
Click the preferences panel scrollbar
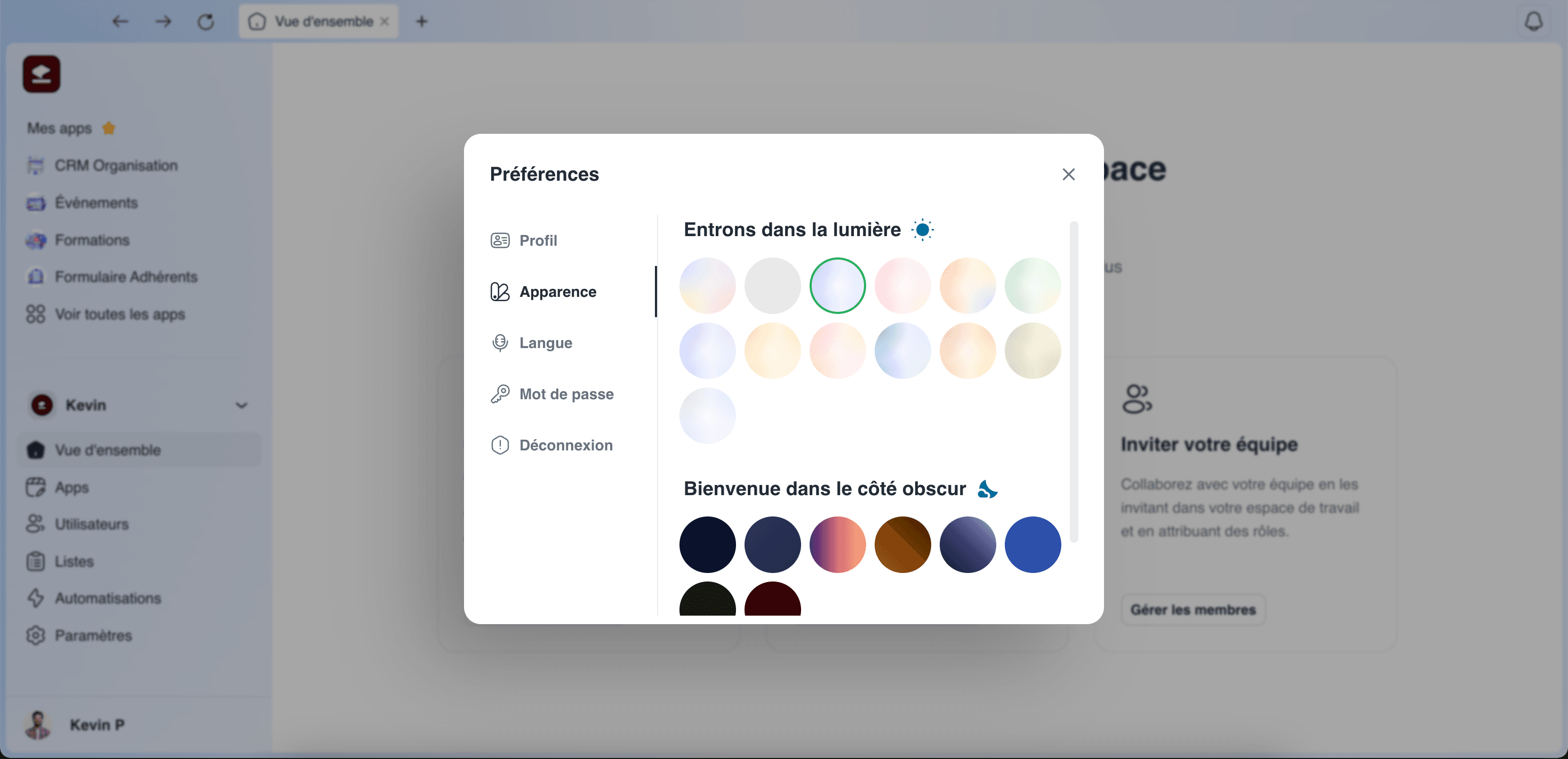1074,381
